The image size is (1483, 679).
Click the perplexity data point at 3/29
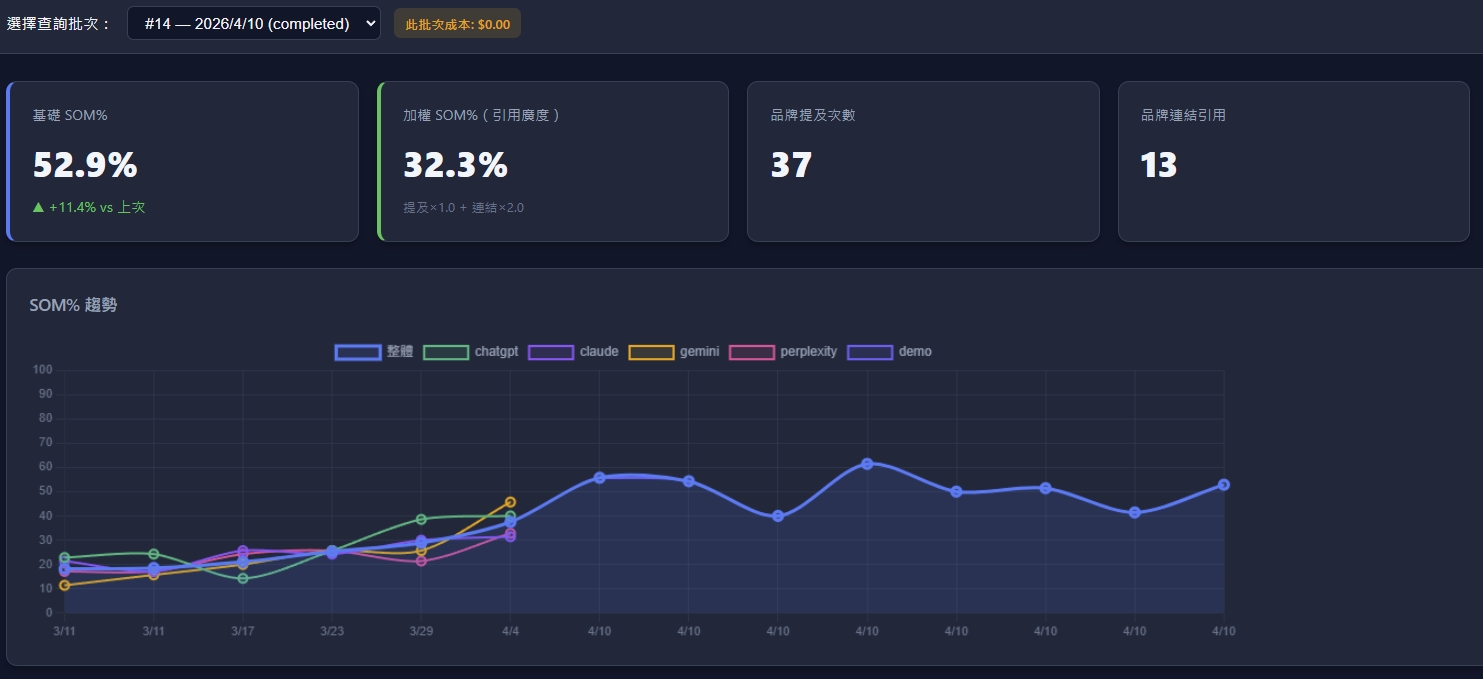coord(421,561)
